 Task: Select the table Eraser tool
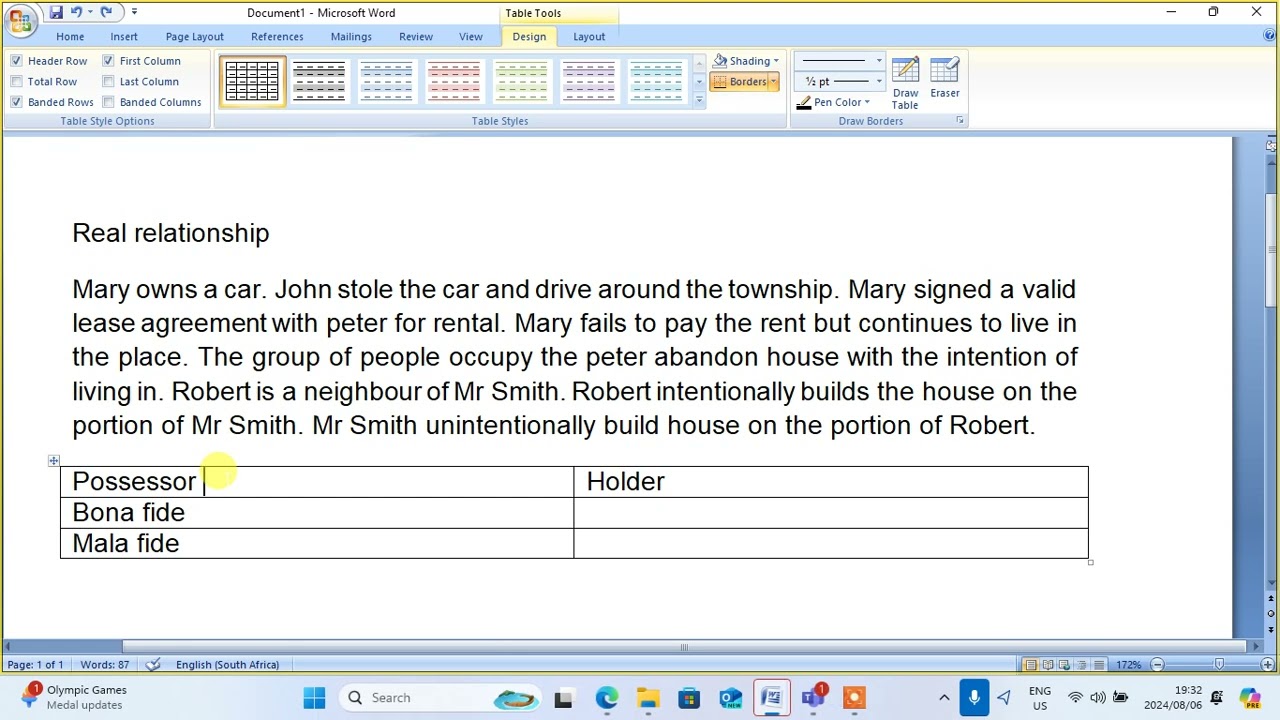coord(945,78)
